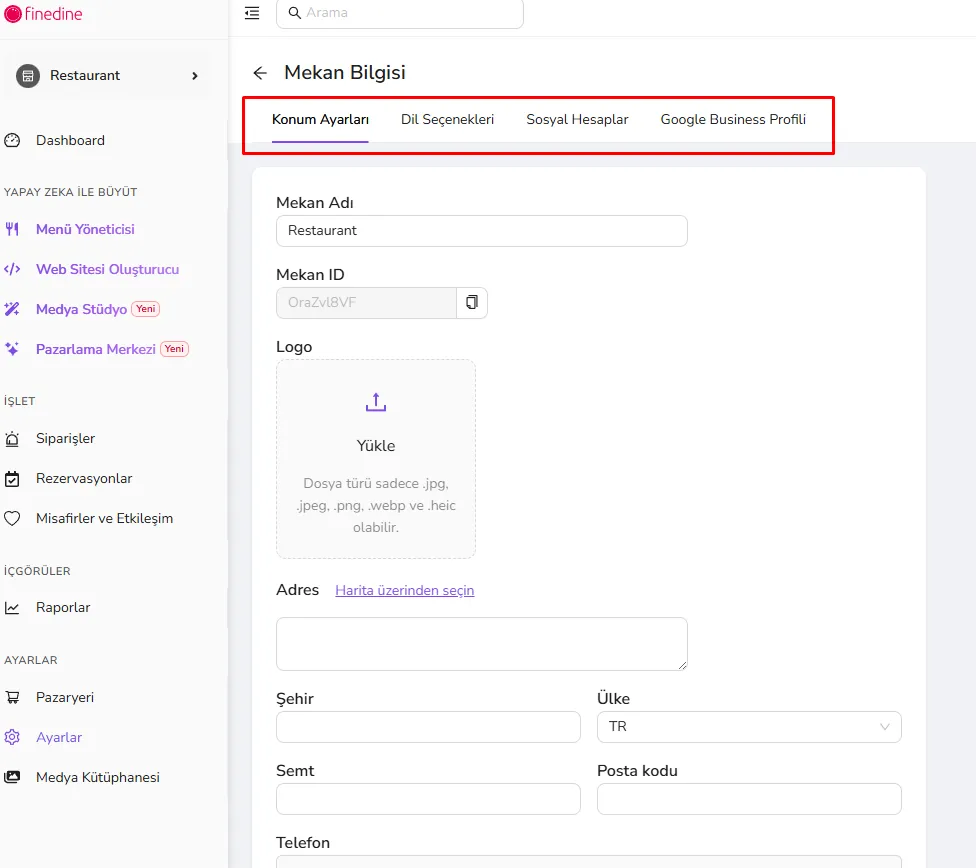The height and width of the screenshot is (868, 976).
Task: Copy the Mekan ID value
Action: pyautogui.click(x=472, y=303)
